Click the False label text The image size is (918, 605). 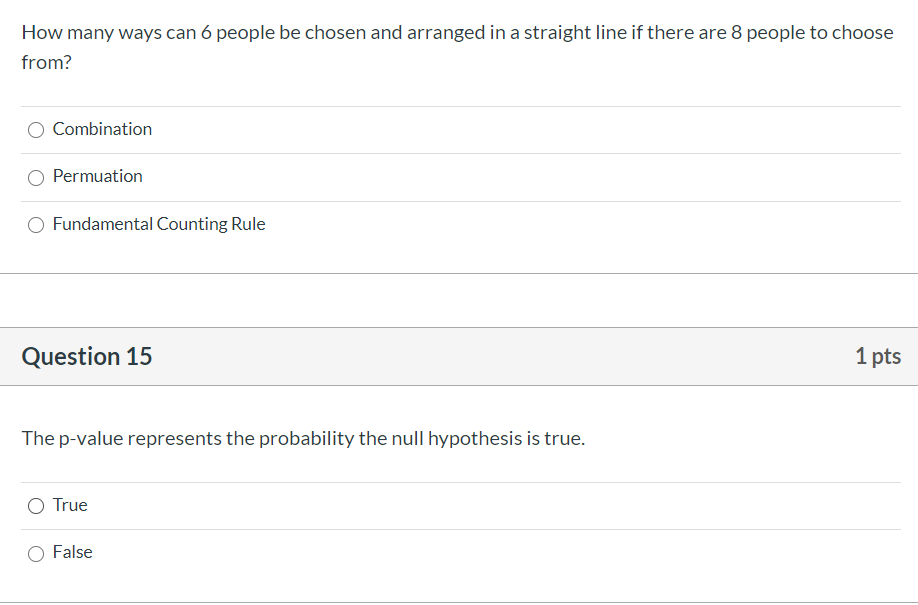(72, 552)
